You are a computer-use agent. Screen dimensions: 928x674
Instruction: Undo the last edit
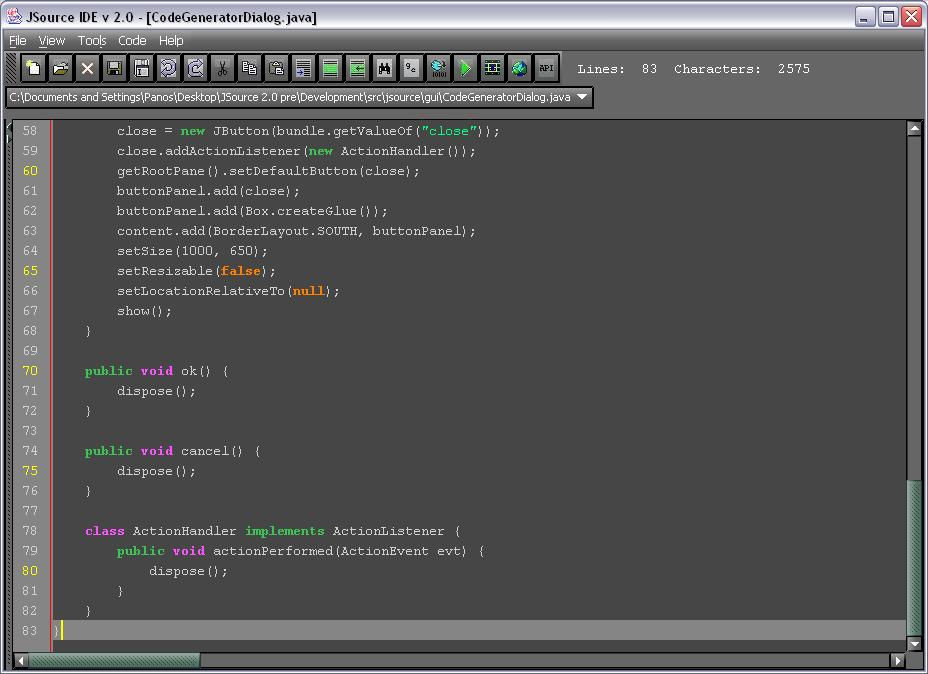pyautogui.click(x=169, y=69)
